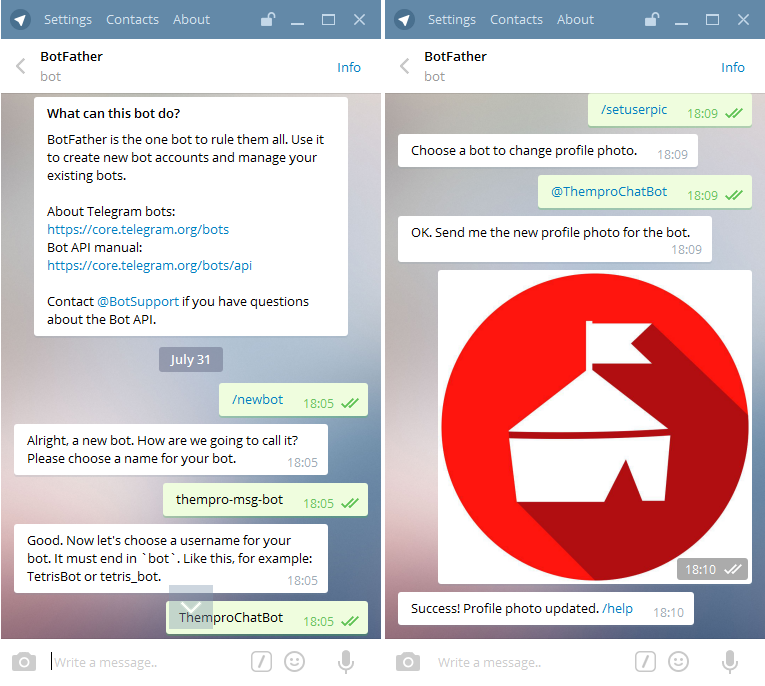This screenshot has height=686, width=765.
Task: Click 'OK. Send me the new profile photo' message
Action: 555,239
